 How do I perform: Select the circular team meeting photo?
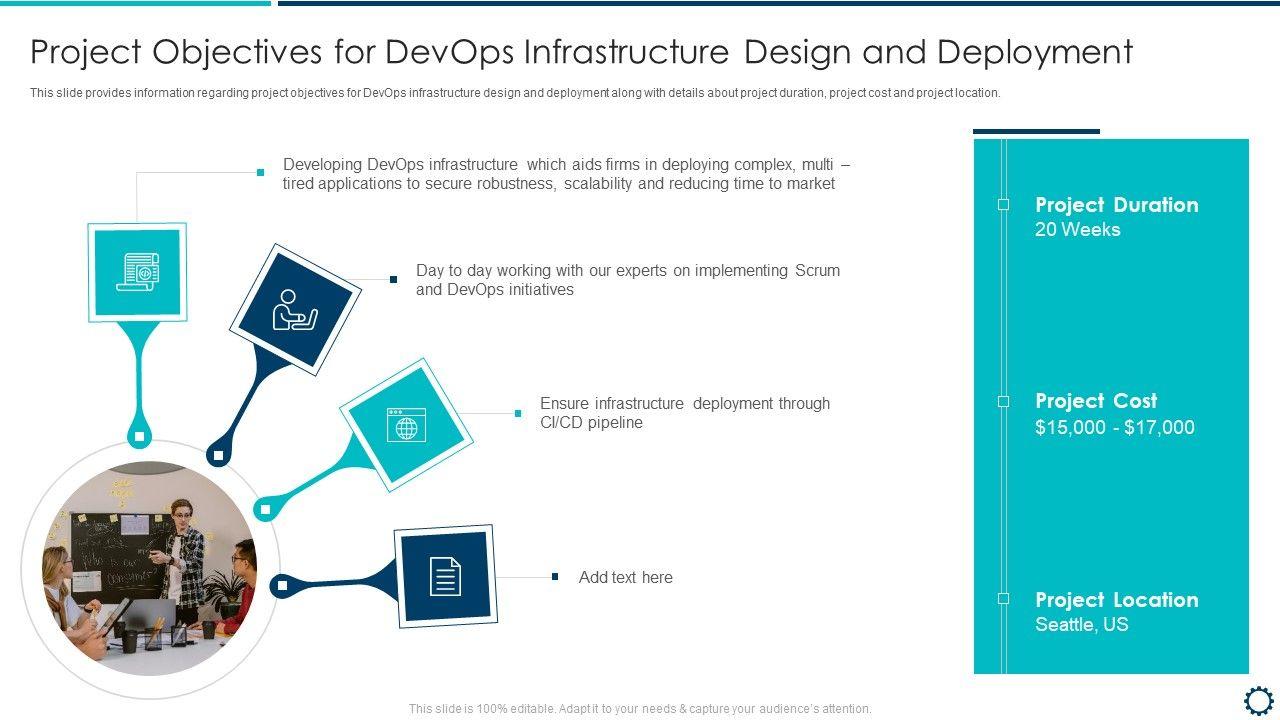tap(149, 568)
